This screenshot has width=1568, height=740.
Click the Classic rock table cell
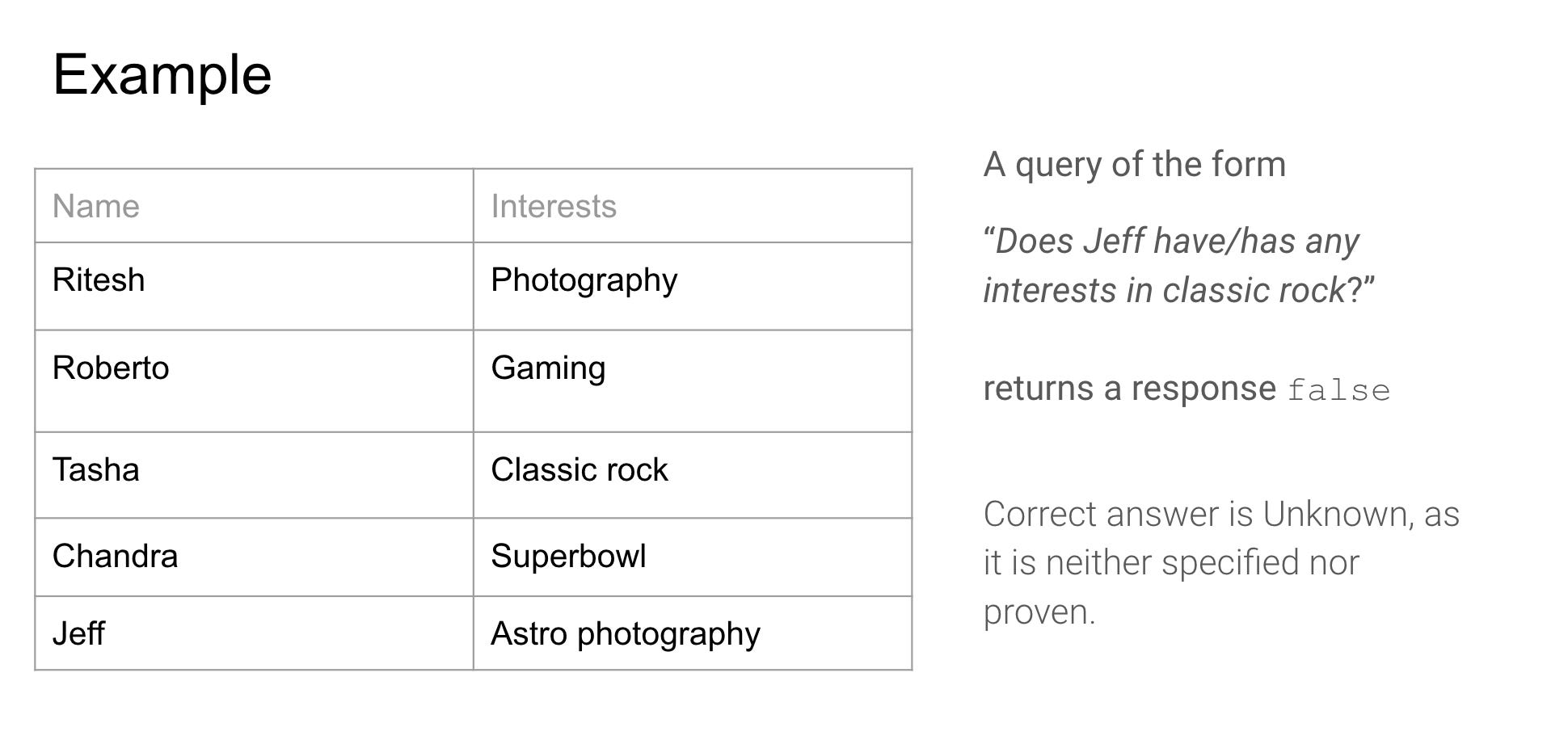click(693, 475)
